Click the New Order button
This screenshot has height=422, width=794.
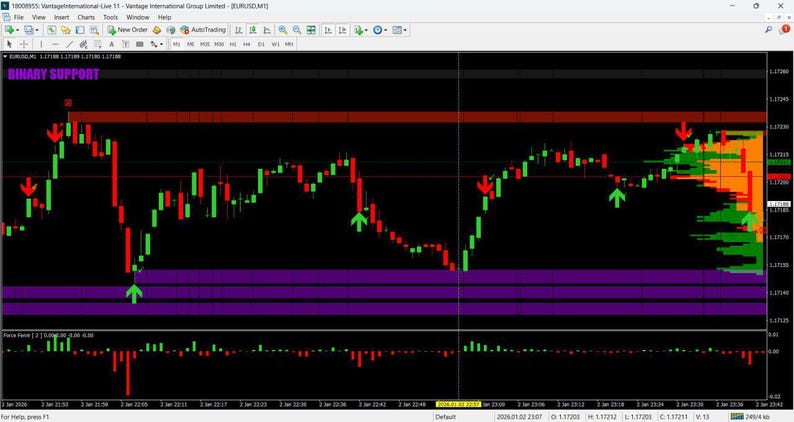(128, 30)
